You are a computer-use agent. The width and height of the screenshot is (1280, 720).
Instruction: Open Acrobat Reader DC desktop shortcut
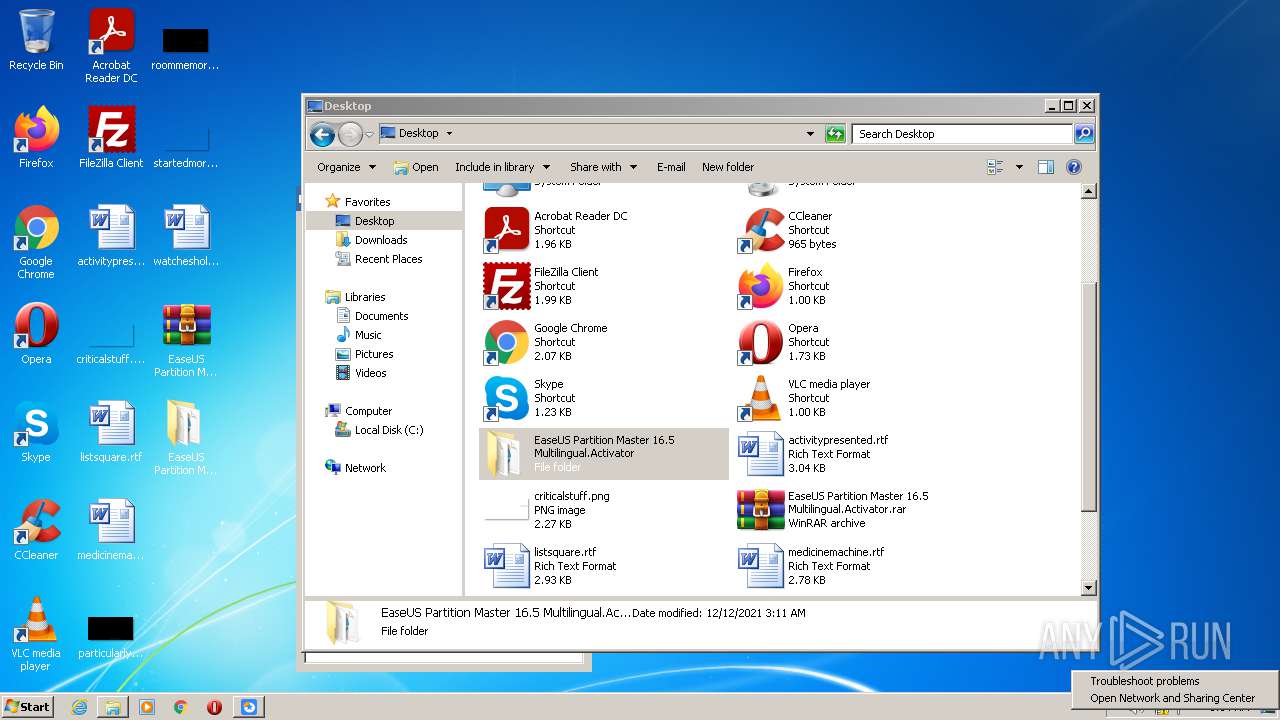point(111,45)
